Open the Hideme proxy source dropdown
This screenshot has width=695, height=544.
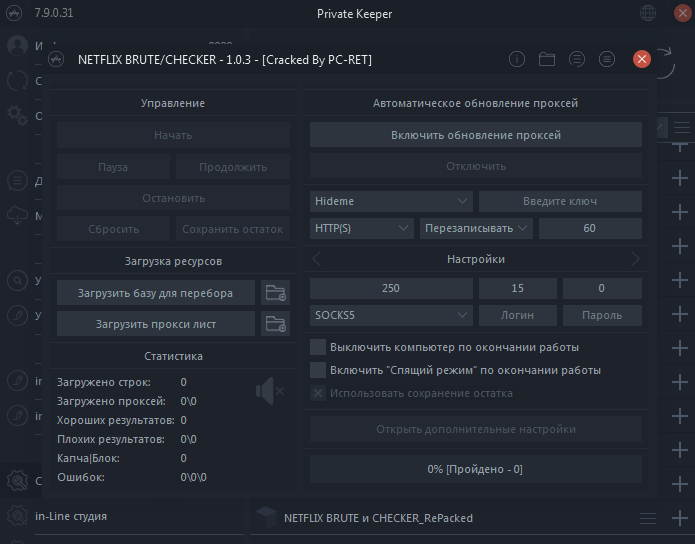coord(391,201)
